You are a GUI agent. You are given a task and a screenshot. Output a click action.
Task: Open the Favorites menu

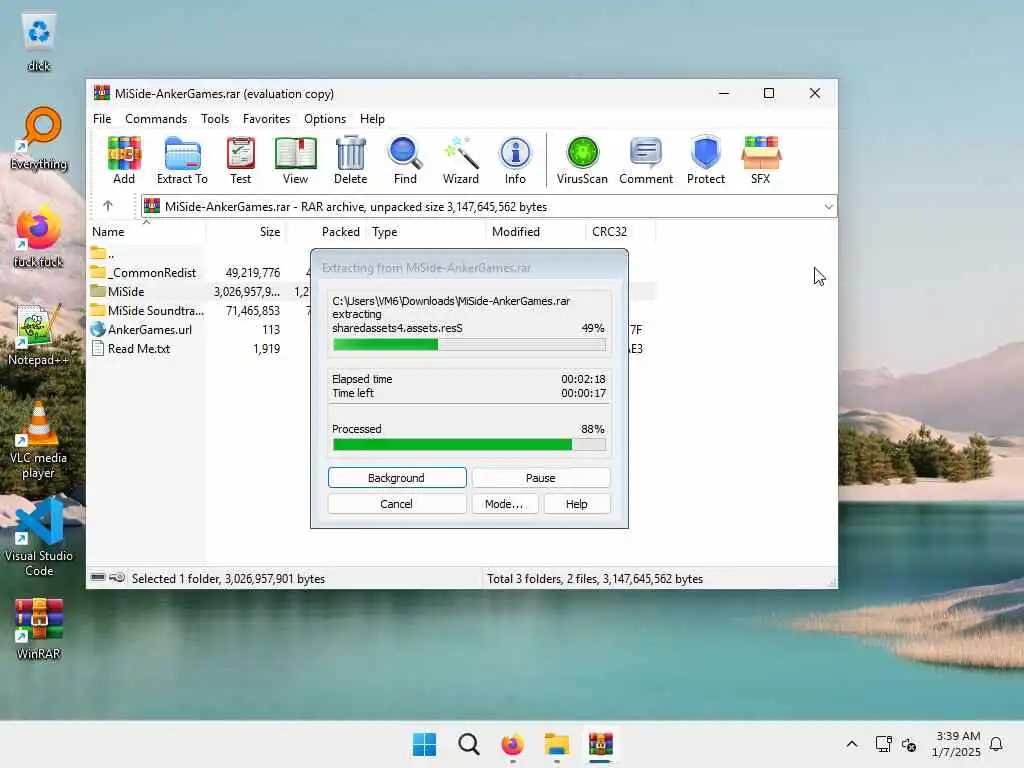click(x=266, y=119)
